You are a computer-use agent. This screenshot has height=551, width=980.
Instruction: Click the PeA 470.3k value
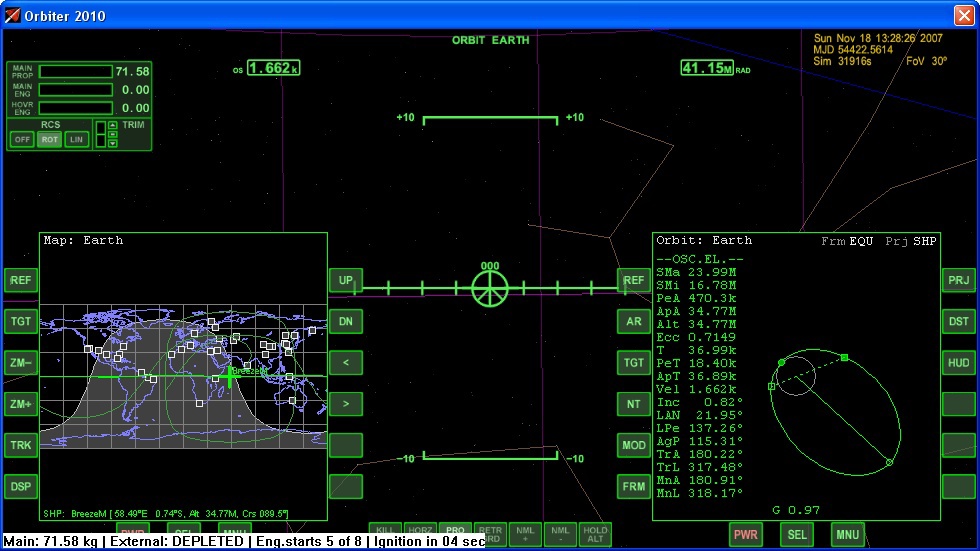pyautogui.click(x=696, y=298)
